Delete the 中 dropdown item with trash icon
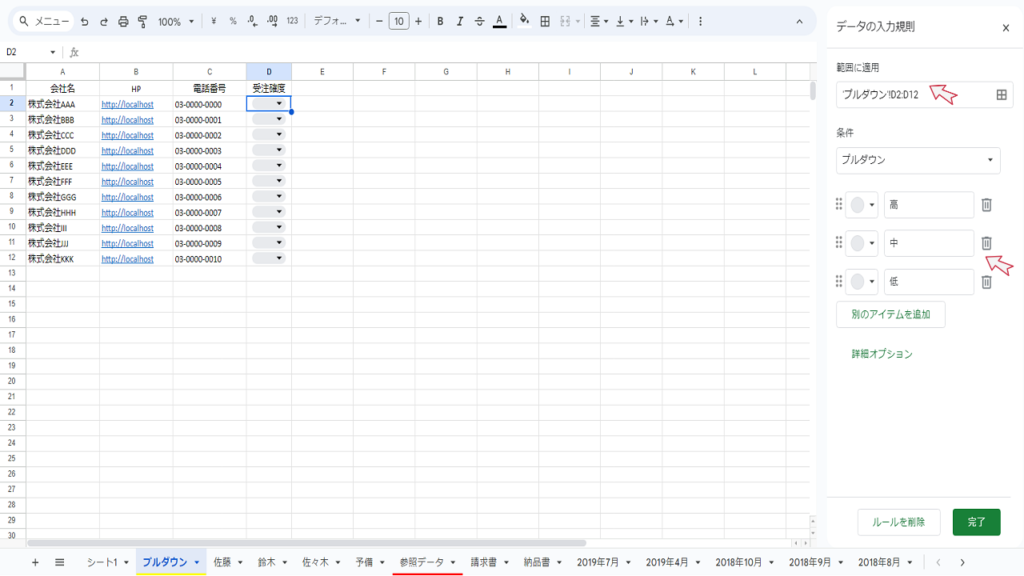 [x=986, y=243]
